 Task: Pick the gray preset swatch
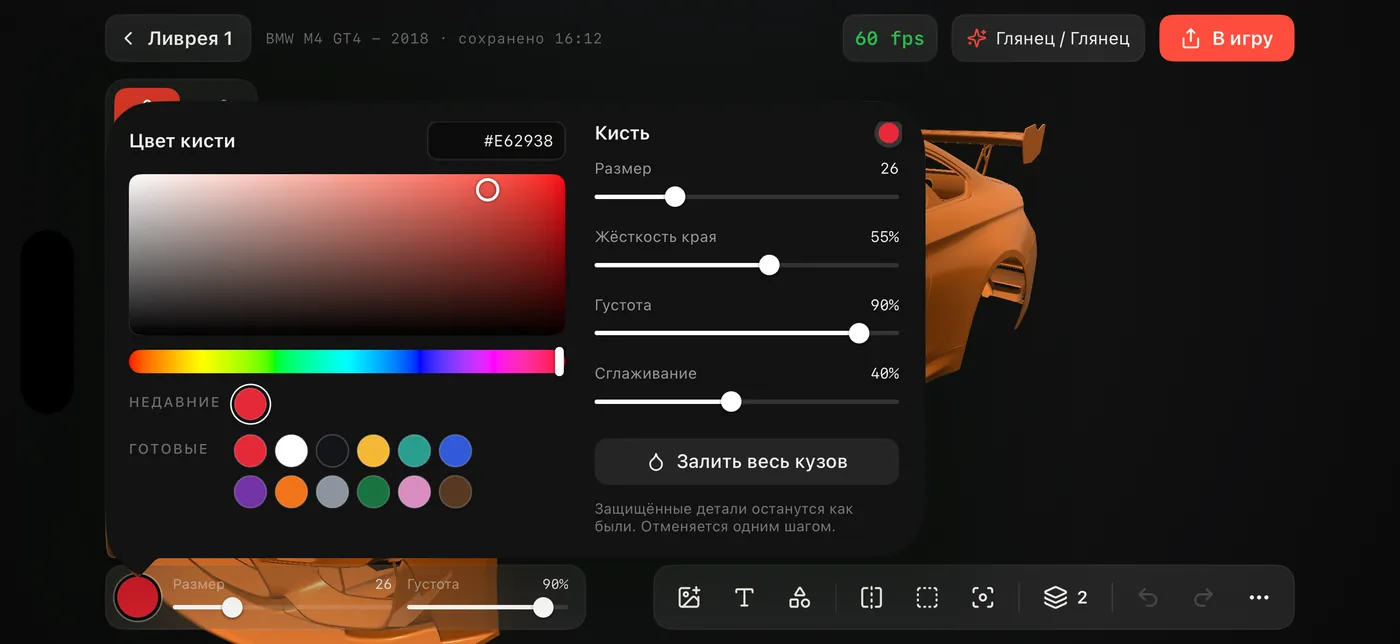coord(332,492)
